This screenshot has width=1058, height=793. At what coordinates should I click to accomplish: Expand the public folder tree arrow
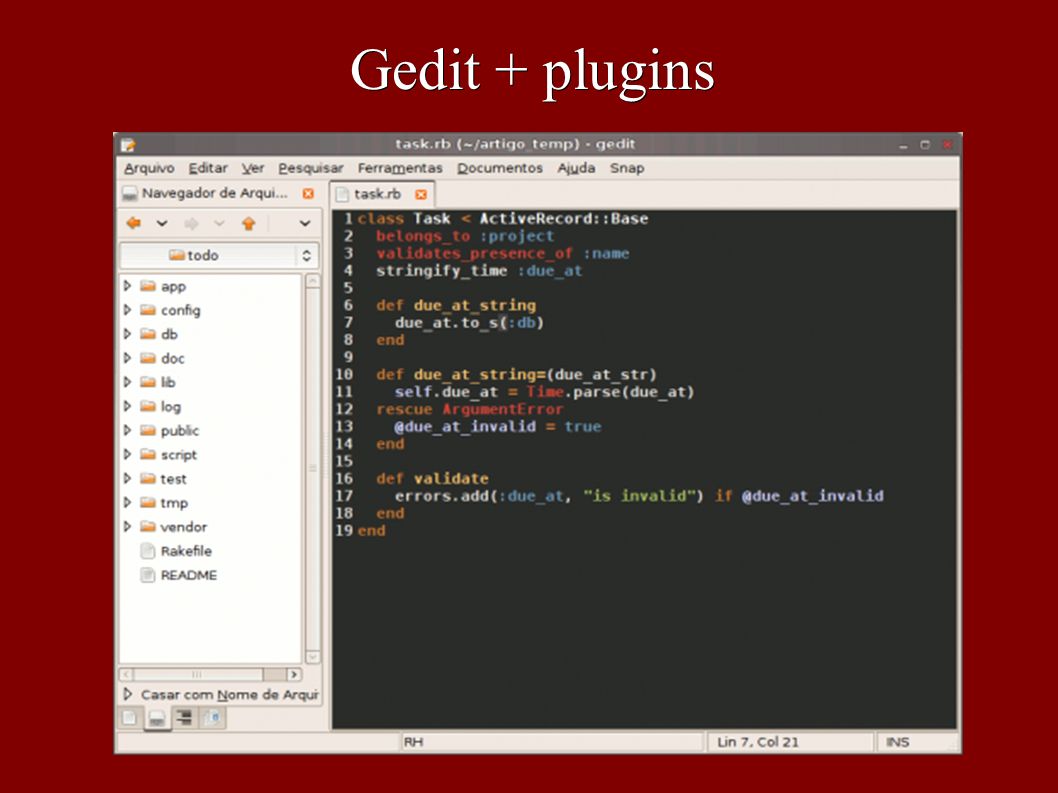[x=128, y=430]
